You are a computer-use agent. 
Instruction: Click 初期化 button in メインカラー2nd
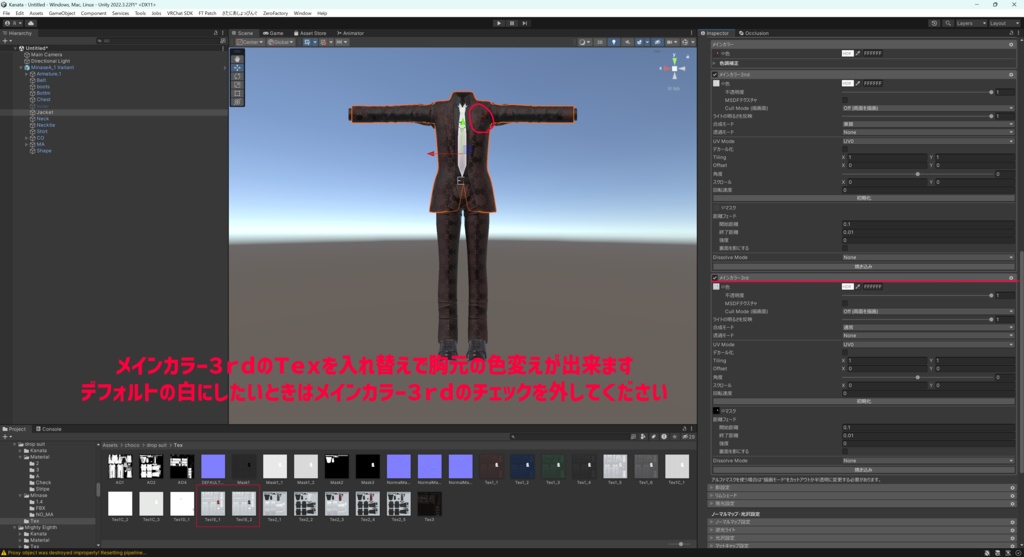coord(863,198)
